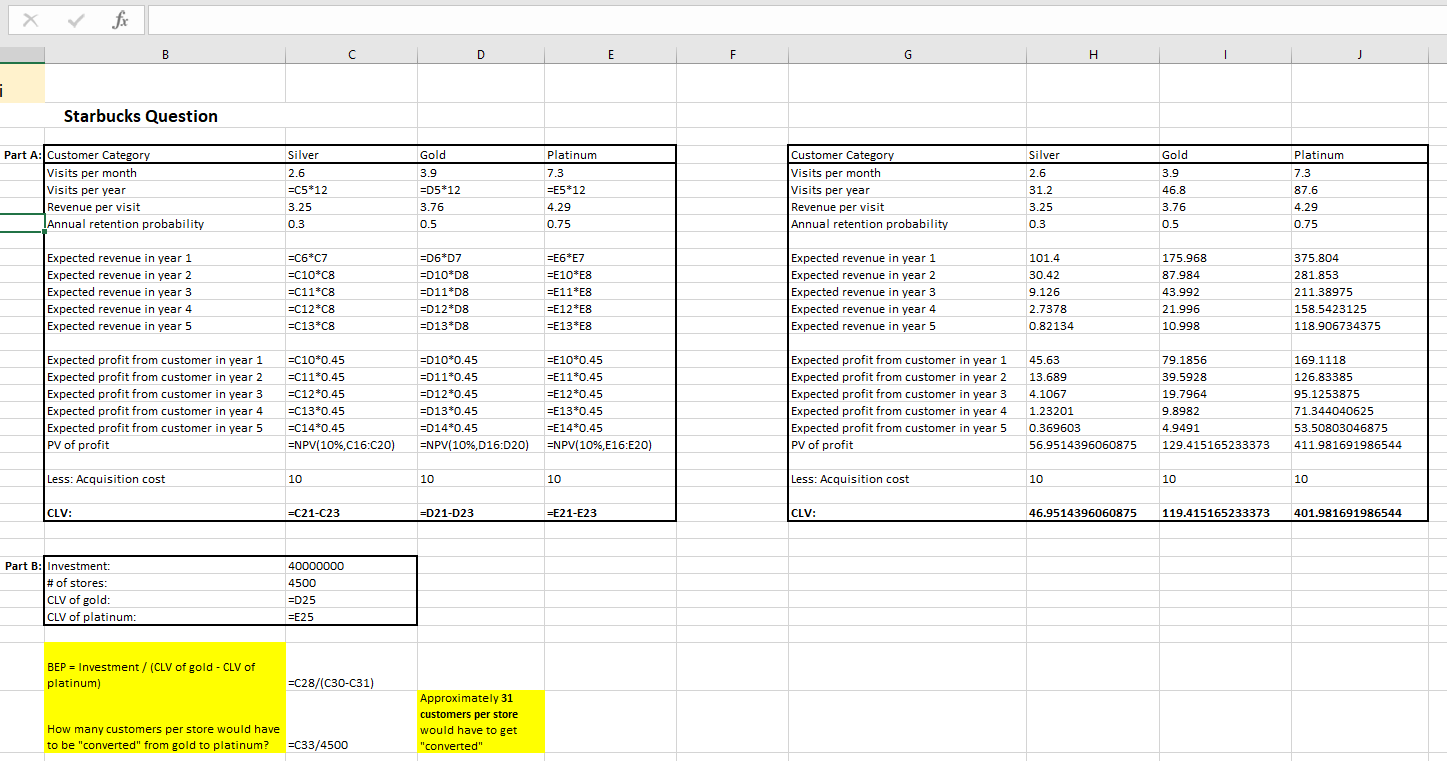Select the =NPV(10%,E16:E20) cell
This screenshot has width=1447, height=761.
coord(610,445)
